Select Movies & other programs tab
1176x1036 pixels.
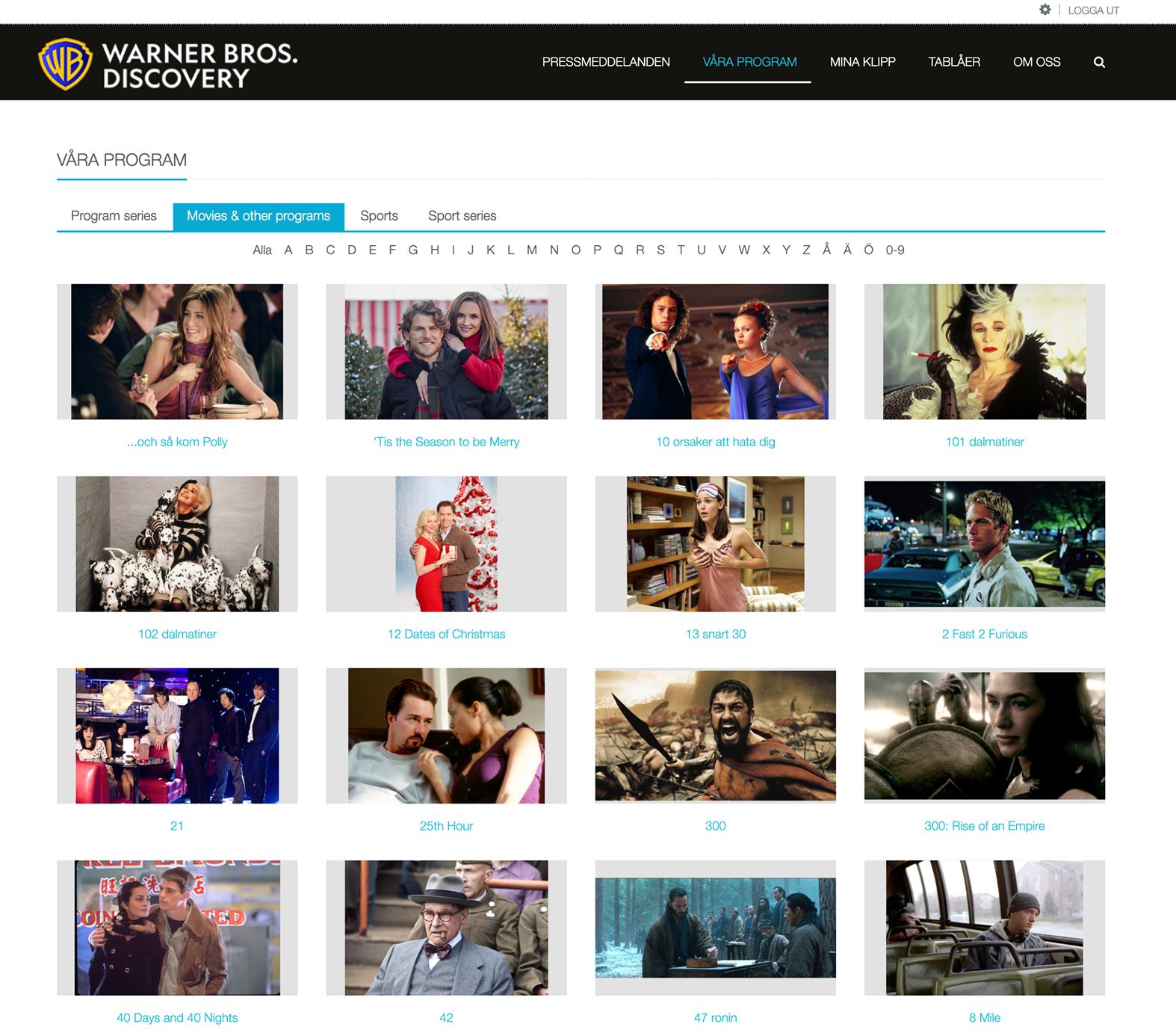pos(259,216)
